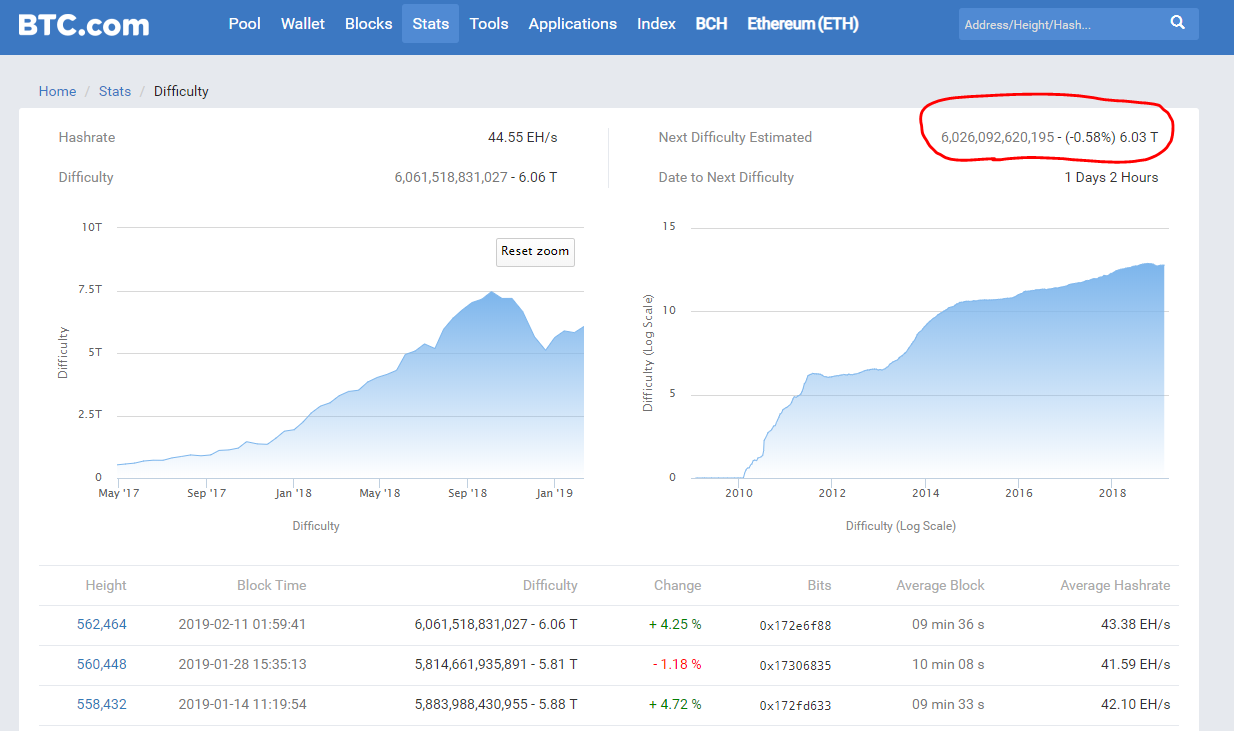Switch to Ethereum (ETH) explorer
The width and height of the screenshot is (1234, 731).
pos(802,24)
